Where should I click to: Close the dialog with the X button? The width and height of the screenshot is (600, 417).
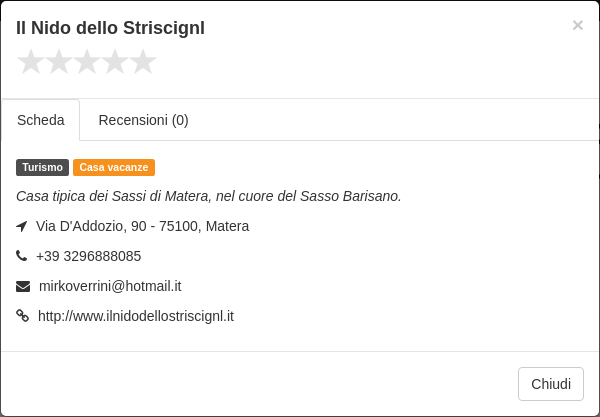coord(577,25)
